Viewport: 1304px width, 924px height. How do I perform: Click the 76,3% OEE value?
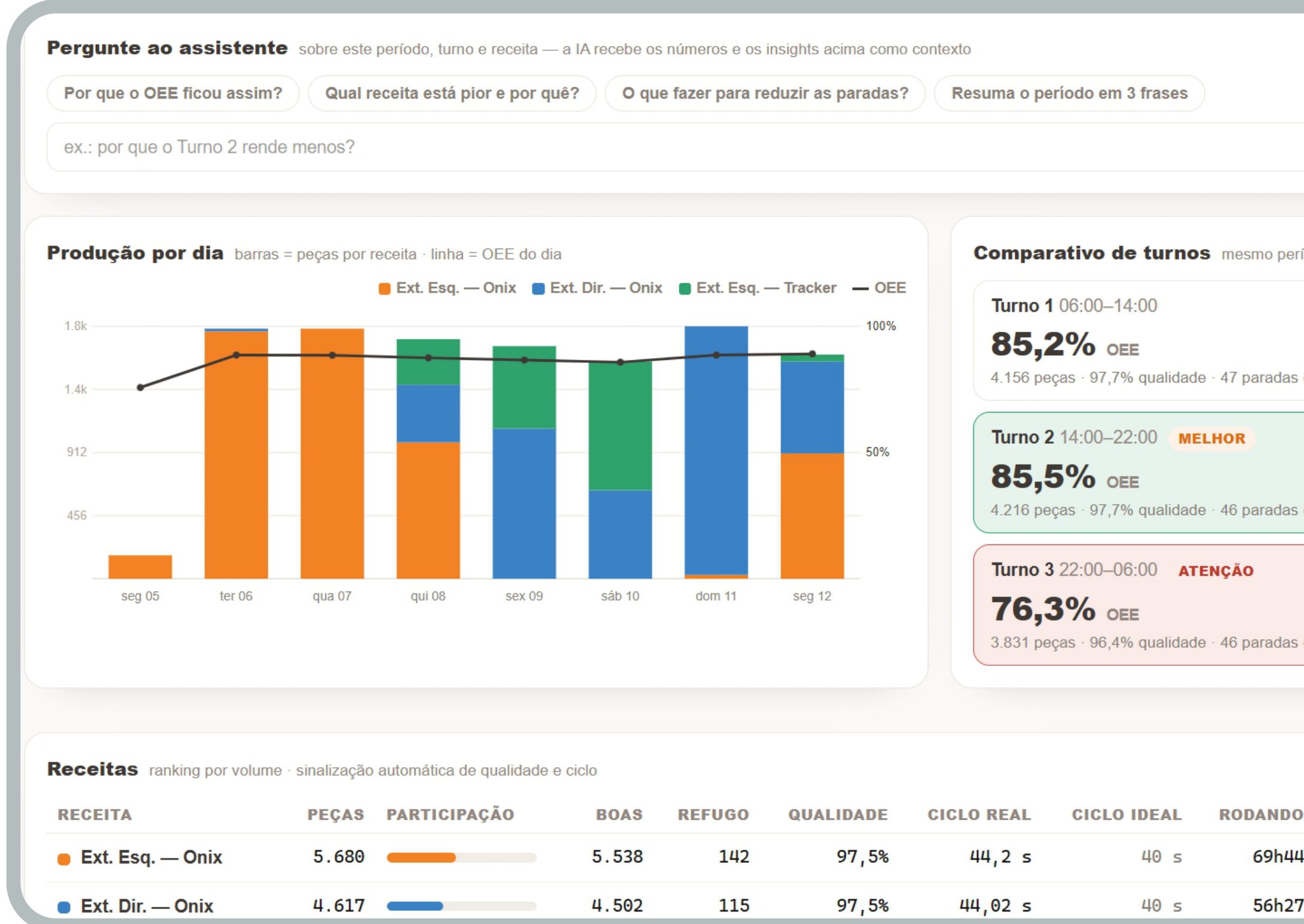click(x=1043, y=609)
